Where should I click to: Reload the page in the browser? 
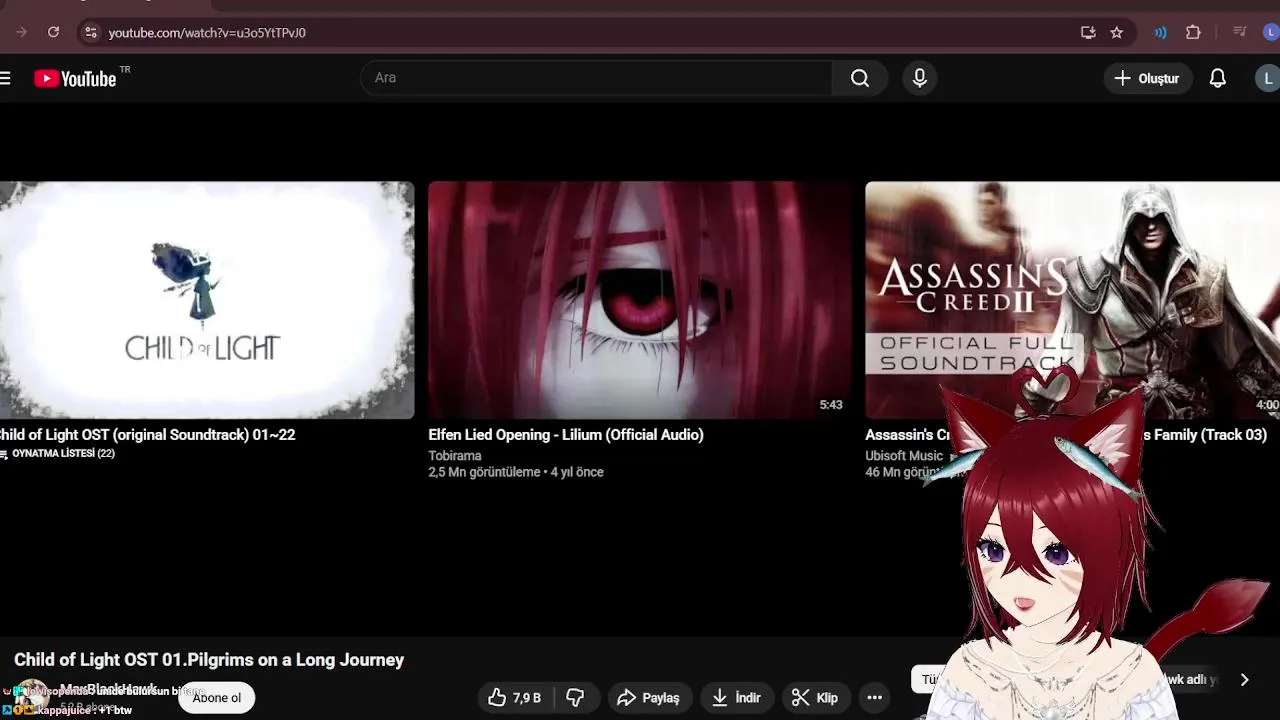click(53, 32)
